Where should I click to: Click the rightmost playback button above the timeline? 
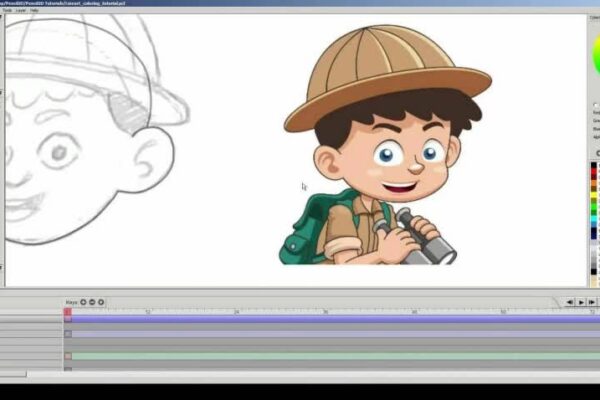pos(592,301)
